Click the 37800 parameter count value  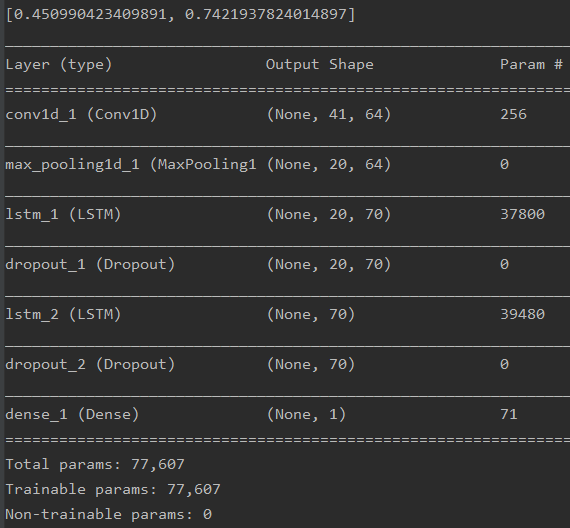click(522, 214)
